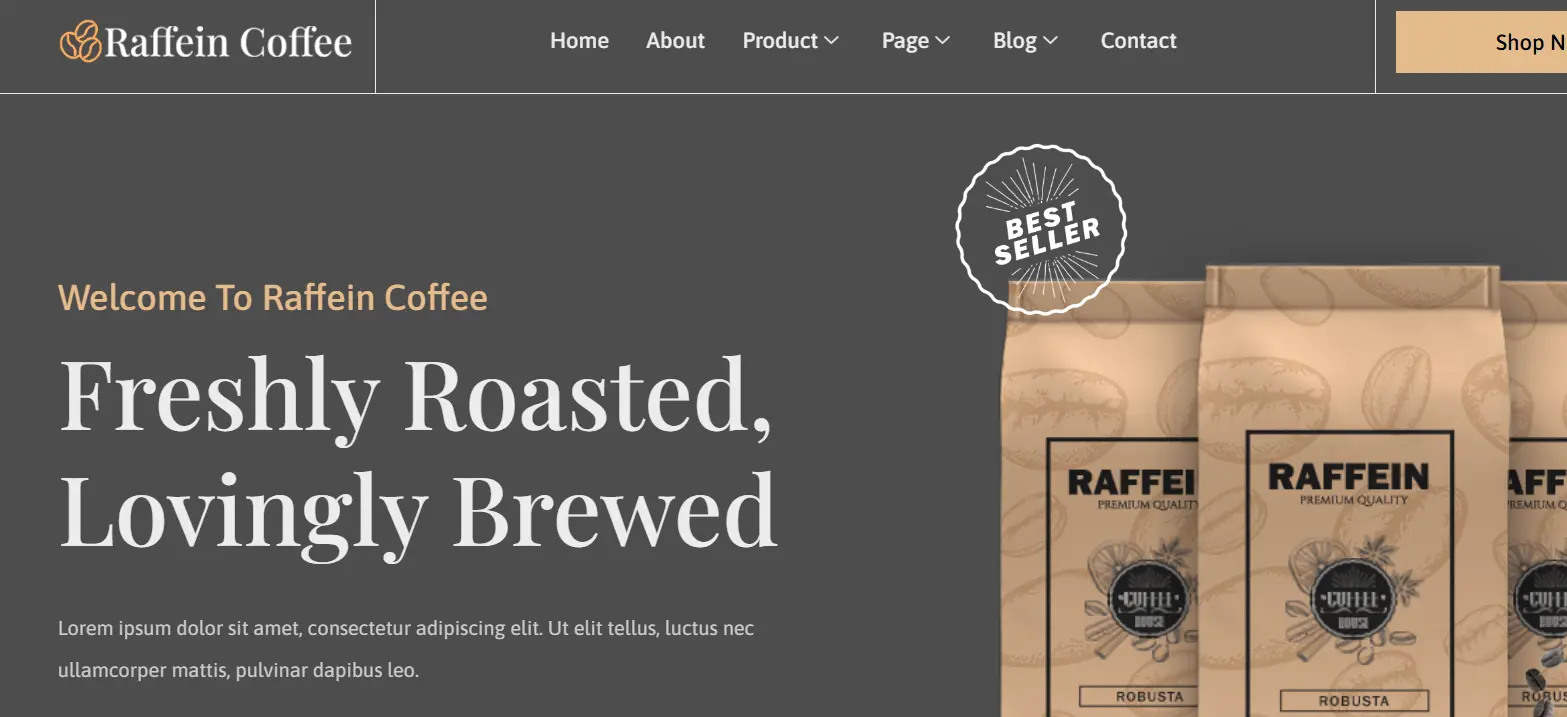Go to the About page
The height and width of the screenshot is (717, 1567).
(675, 41)
